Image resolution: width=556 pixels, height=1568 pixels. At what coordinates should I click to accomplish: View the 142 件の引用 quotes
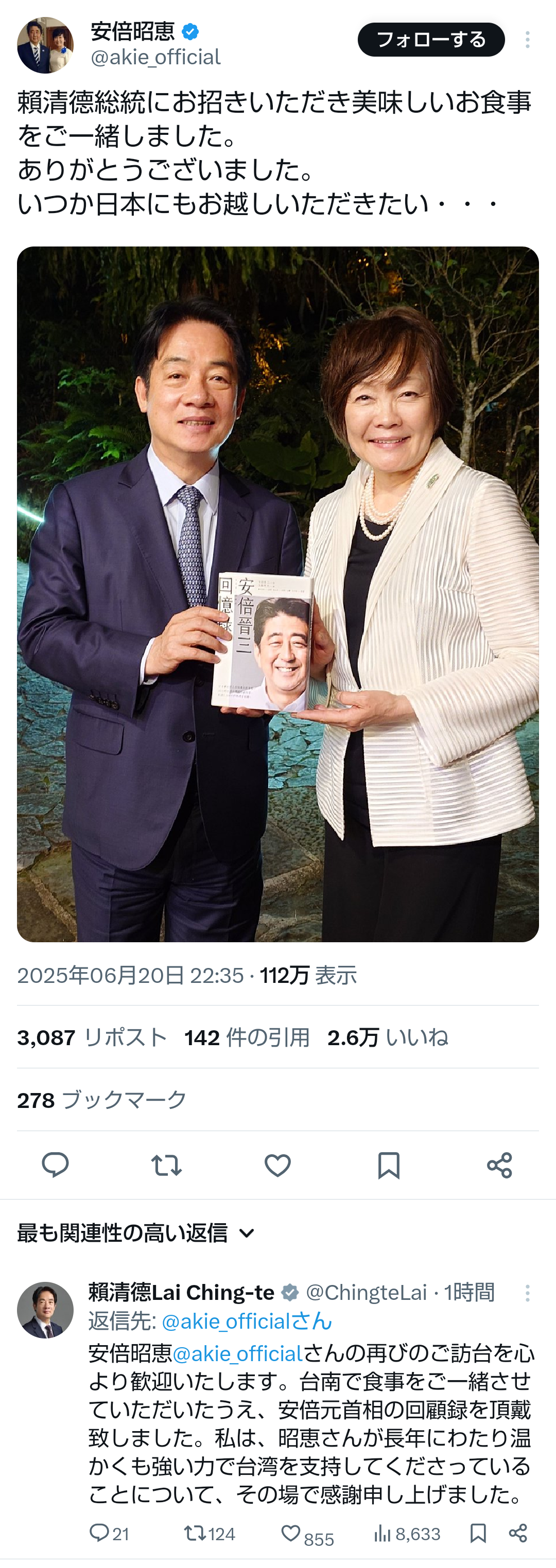(247, 1037)
